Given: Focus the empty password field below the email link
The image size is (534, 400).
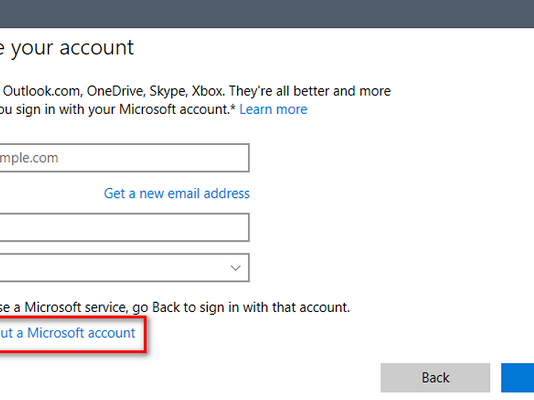Looking at the screenshot, I should pos(124,227).
